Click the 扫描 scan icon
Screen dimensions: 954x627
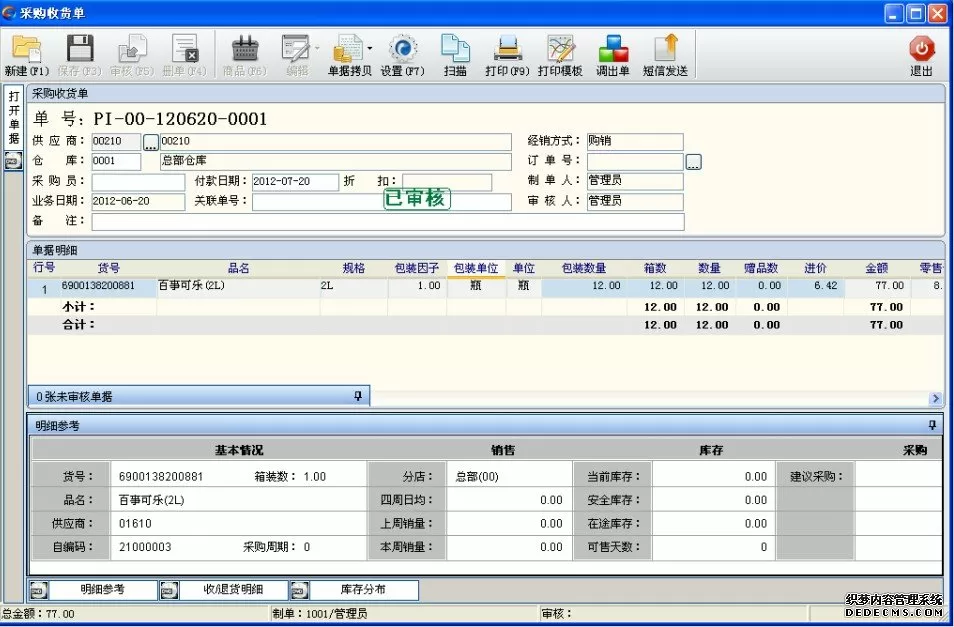pos(455,50)
